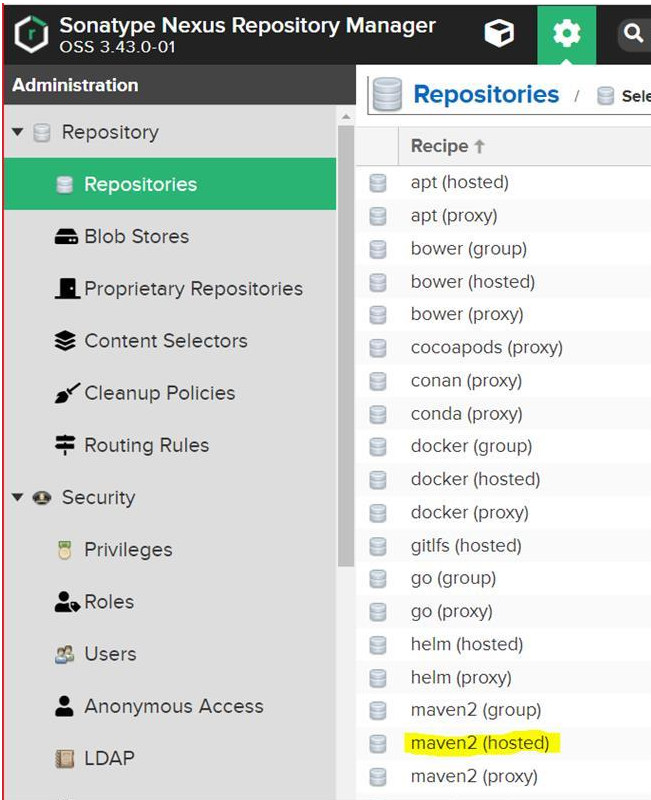This screenshot has height=800, width=651.
Task: Open LDAP settings
Action: point(109,758)
